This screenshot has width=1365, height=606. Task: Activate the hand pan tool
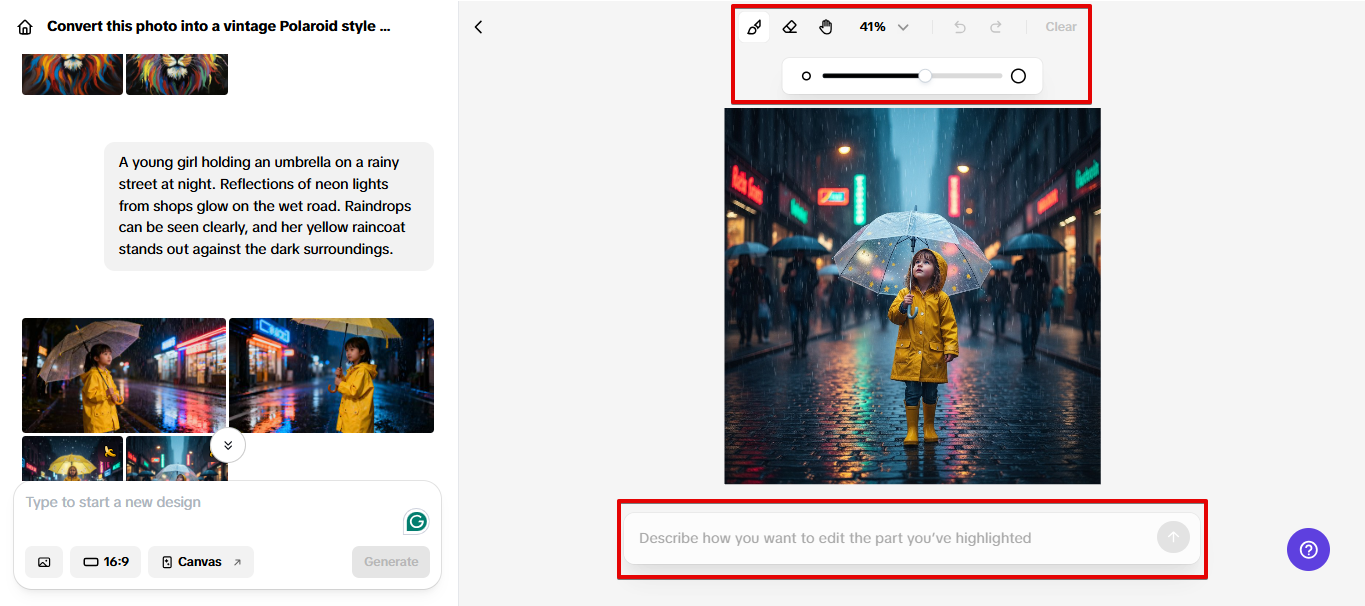point(826,27)
